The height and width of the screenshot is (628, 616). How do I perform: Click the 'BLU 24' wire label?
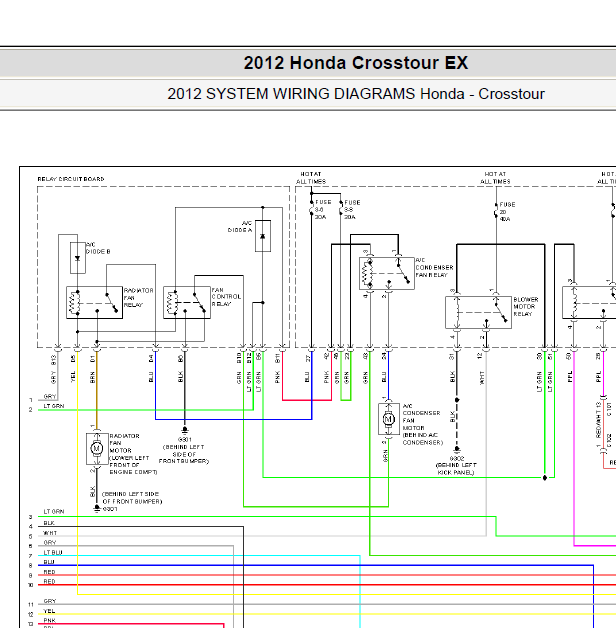[384, 367]
